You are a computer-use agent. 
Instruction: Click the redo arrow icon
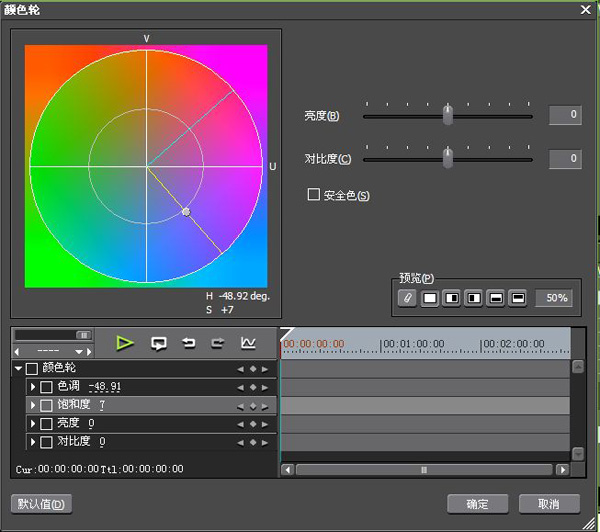(218, 343)
